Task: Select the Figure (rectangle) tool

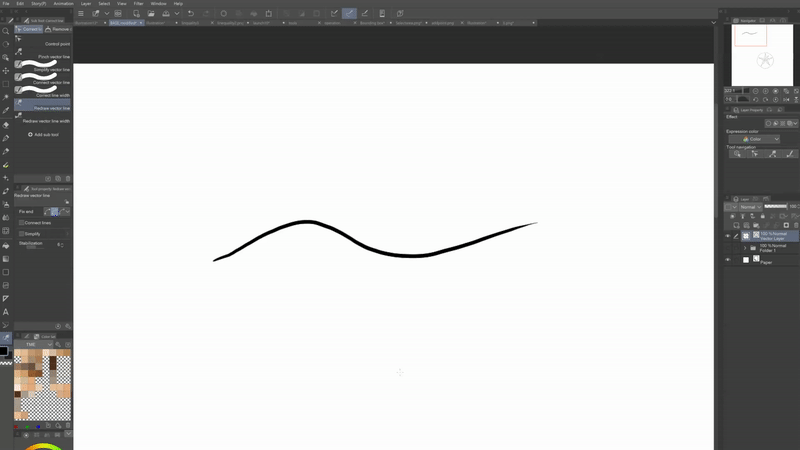Action: point(6,272)
